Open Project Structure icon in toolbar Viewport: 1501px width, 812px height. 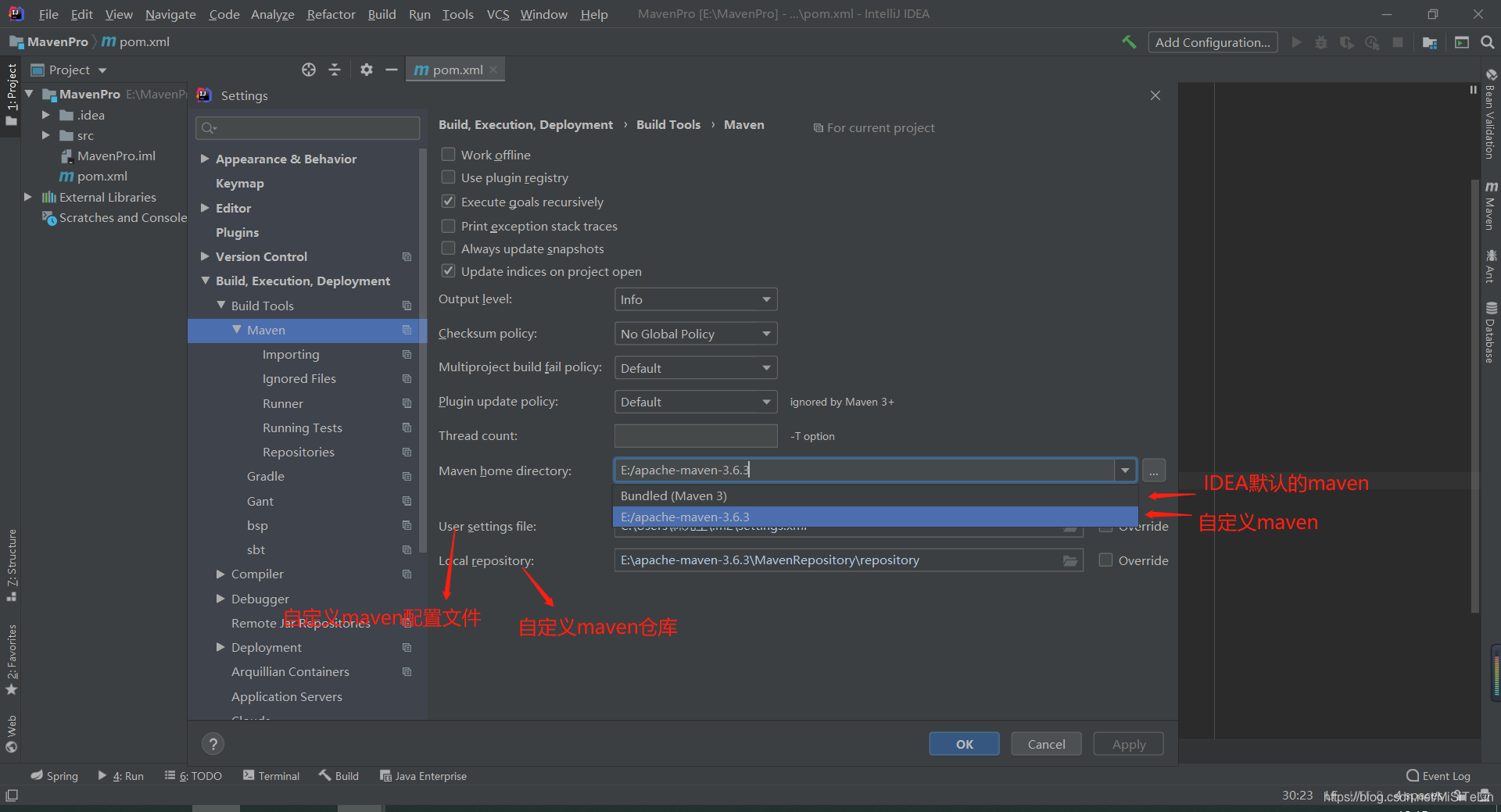tap(1430, 42)
